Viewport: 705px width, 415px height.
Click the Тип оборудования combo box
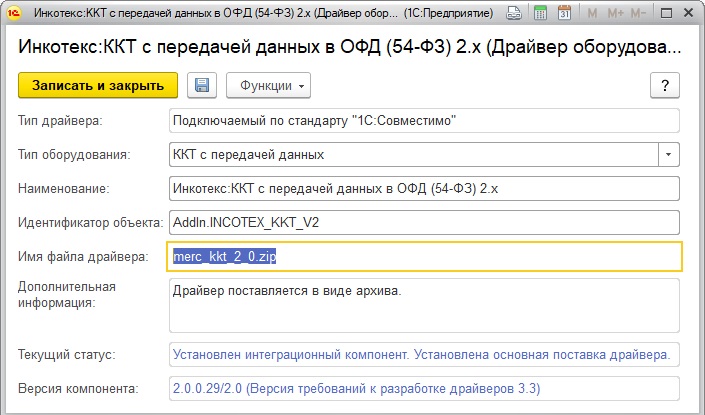click(x=424, y=155)
